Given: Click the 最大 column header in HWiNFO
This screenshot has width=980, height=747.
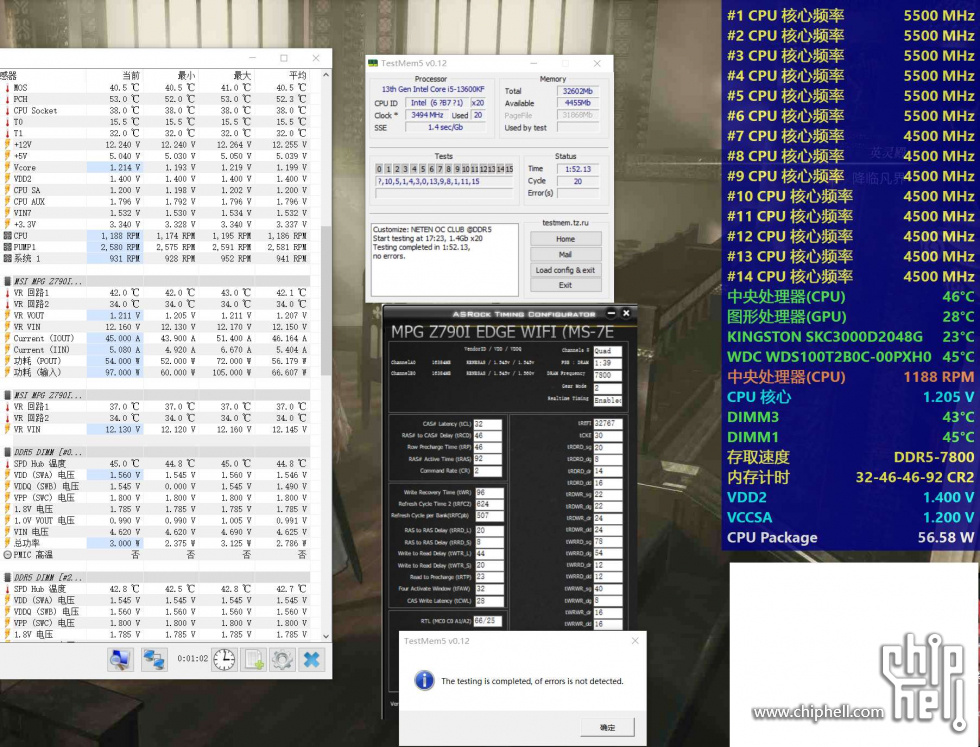Looking at the screenshot, I should tap(242, 76).
